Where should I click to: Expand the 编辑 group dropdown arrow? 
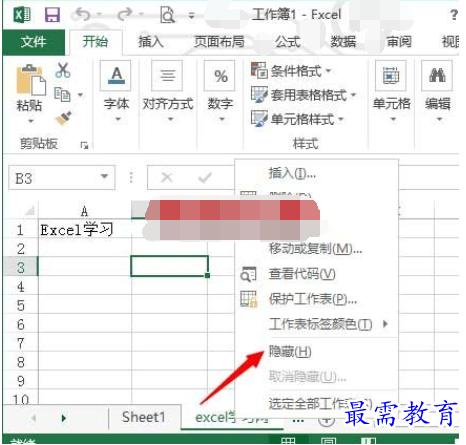coord(439,119)
